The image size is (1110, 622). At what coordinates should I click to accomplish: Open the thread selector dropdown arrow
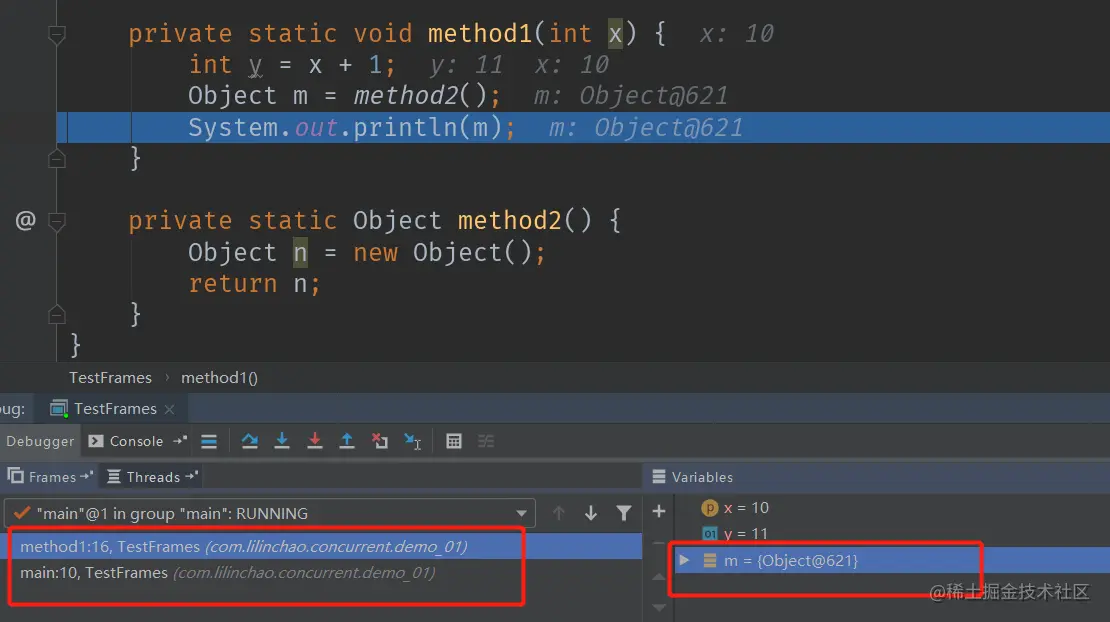(522, 514)
